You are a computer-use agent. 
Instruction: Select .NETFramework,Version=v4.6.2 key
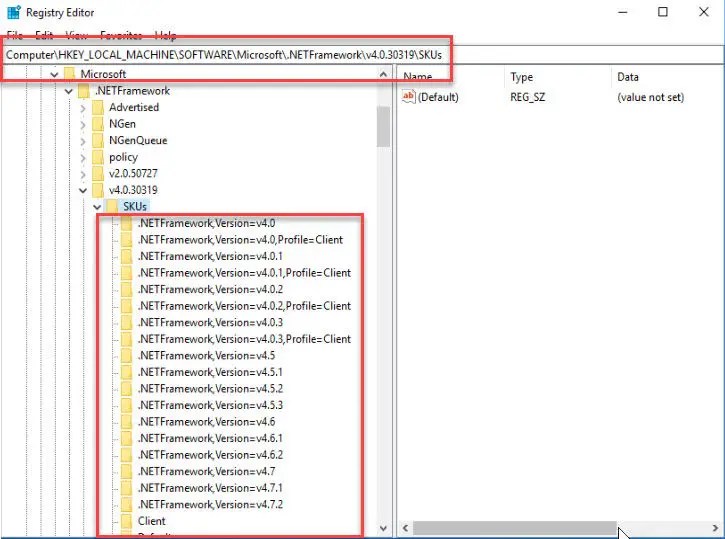point(210,455)
